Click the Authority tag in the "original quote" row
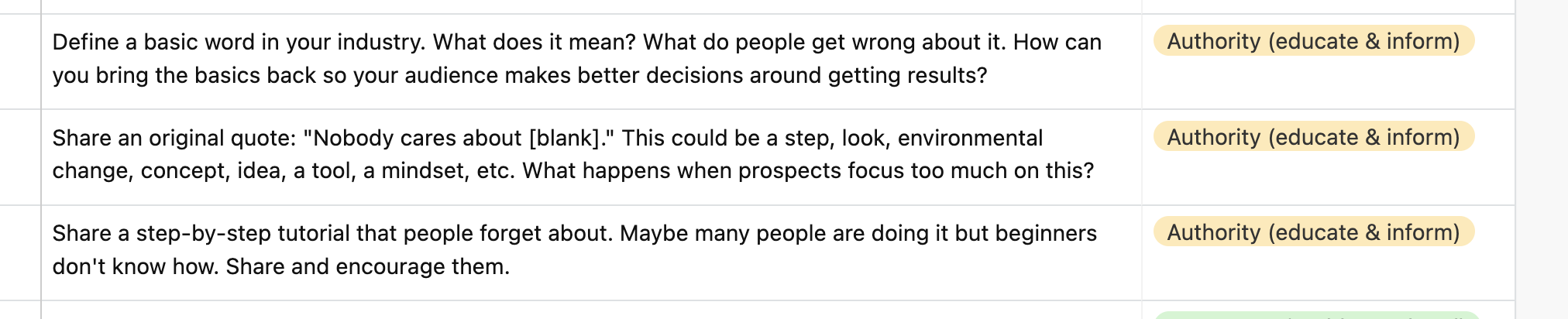Viewport: 1568px width, 319px height. point(1313,137)
